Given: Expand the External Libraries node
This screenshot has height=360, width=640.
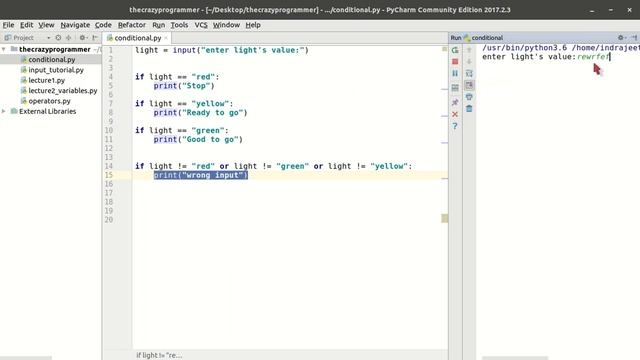Looking at the screenshot, I should pos(4,111).
